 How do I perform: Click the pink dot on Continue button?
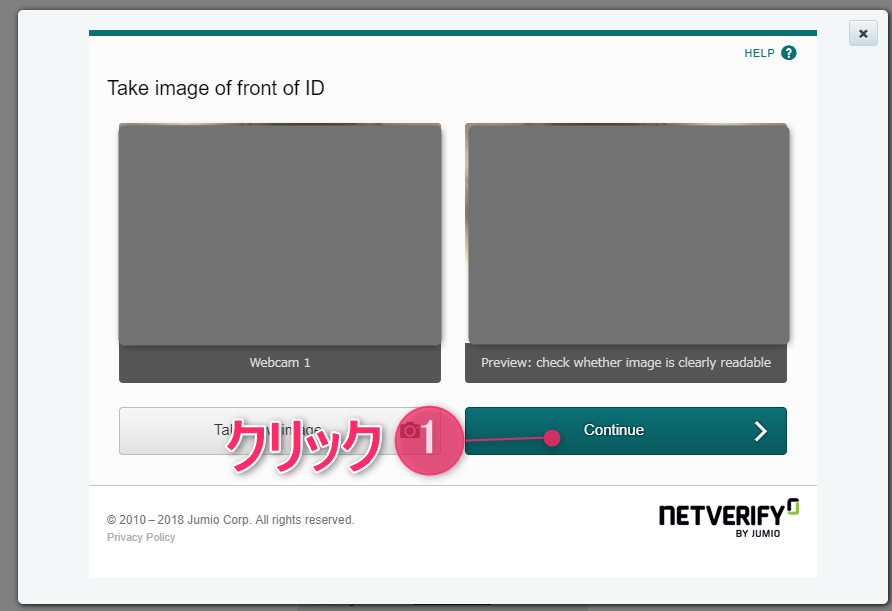[x=551, y=437]
